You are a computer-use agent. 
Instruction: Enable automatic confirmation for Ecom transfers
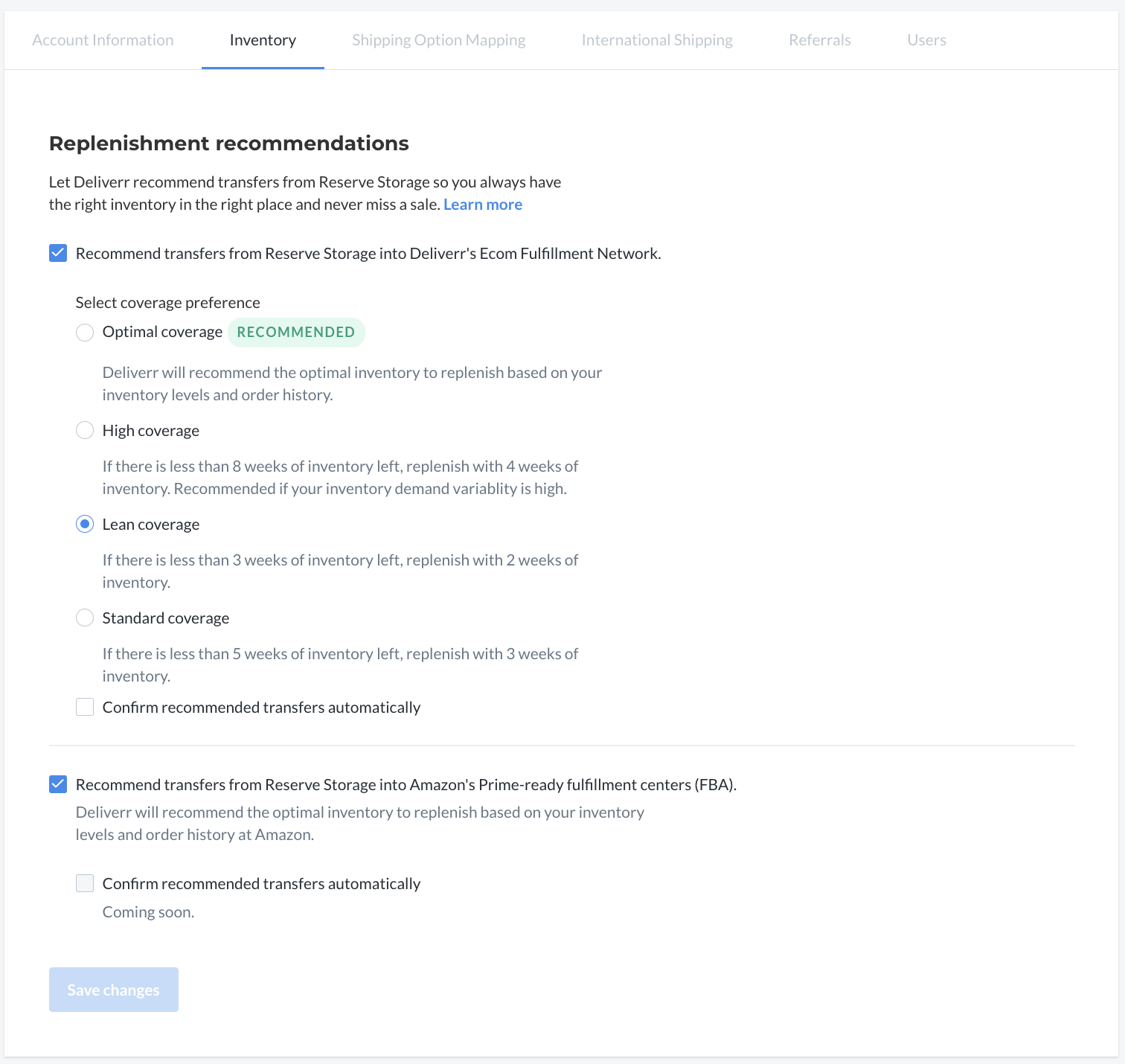[85, 707]
